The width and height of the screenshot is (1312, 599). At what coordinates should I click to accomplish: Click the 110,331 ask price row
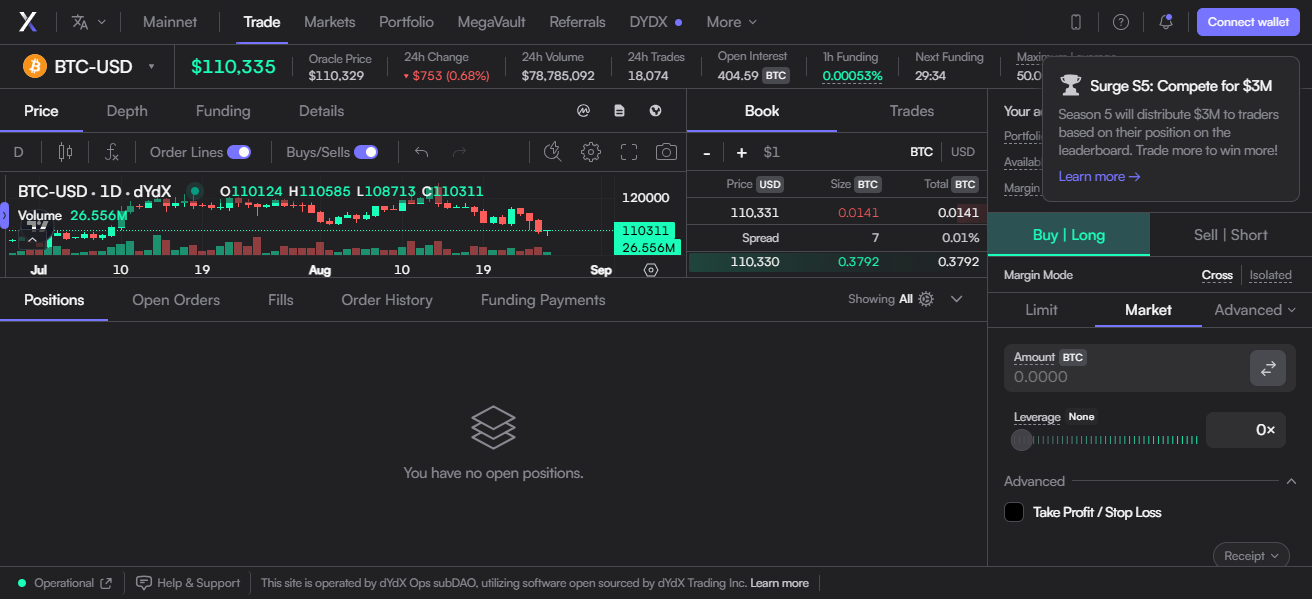click(x=837, y=212)
